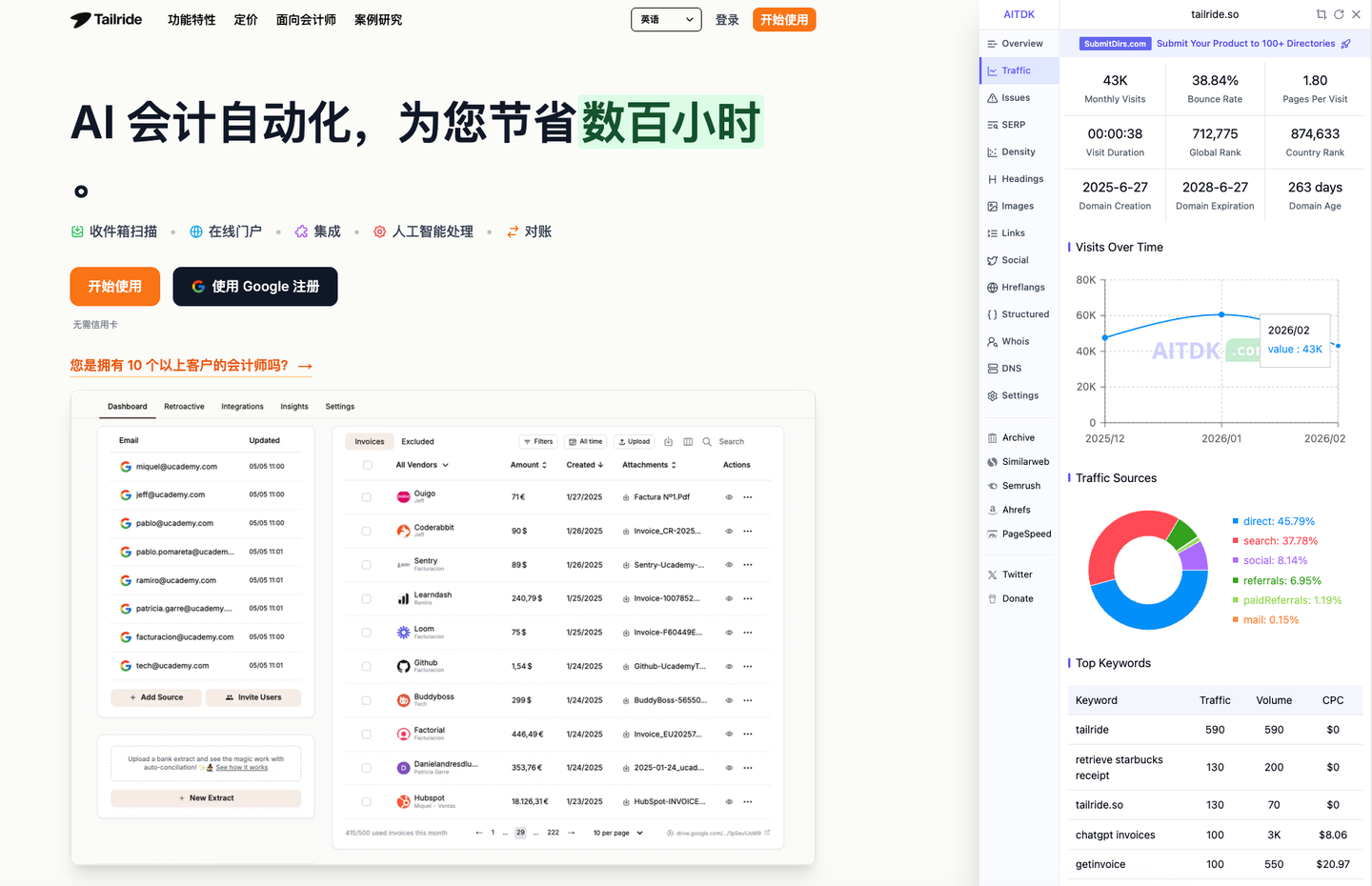This screenshot has width=1372, height=886.
Task: Click the blue direct legend swatch
Action: [1236, 521]
